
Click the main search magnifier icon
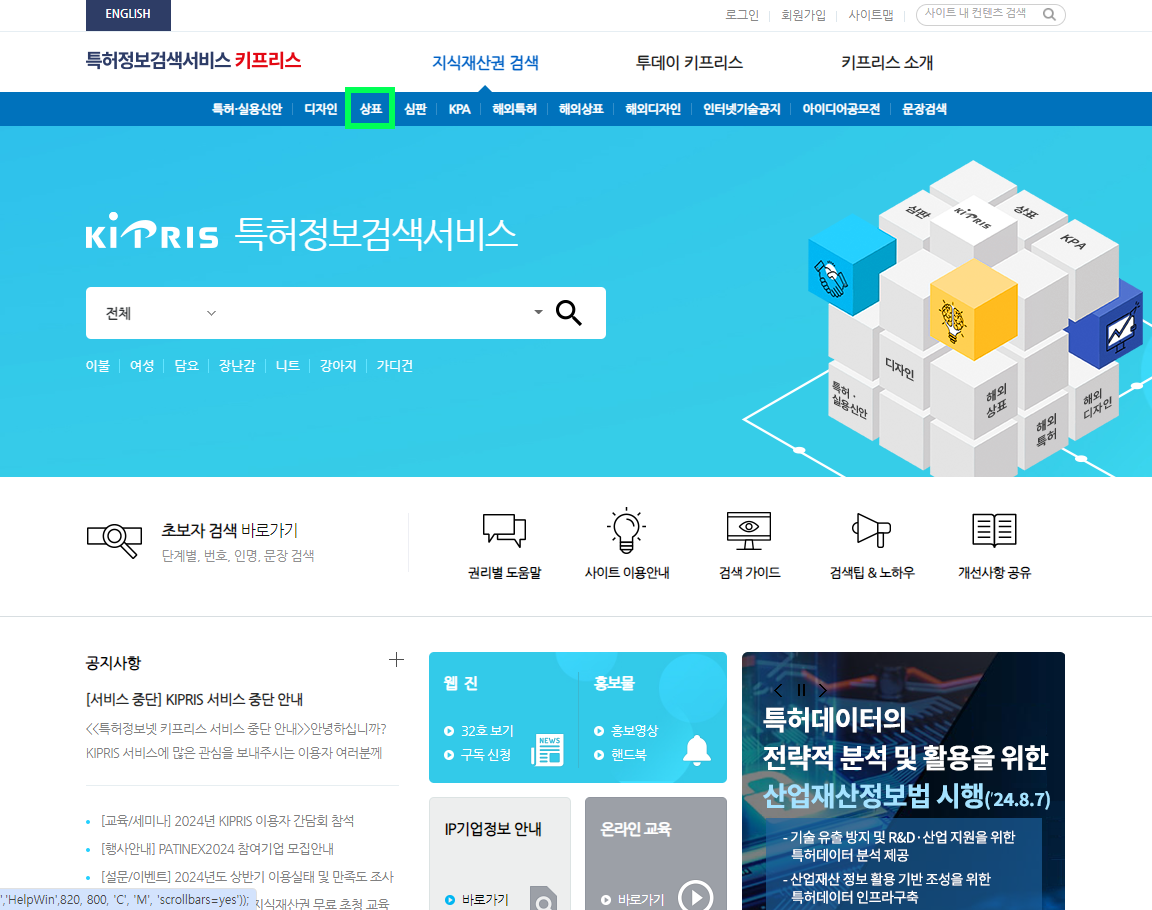[x=569, y=313]
